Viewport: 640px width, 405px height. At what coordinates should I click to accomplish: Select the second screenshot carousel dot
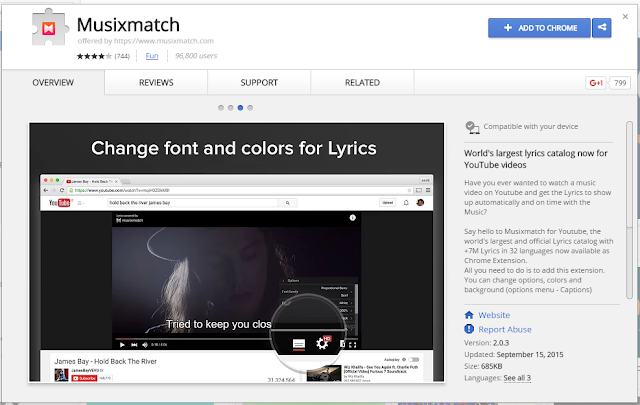(231, 108)
